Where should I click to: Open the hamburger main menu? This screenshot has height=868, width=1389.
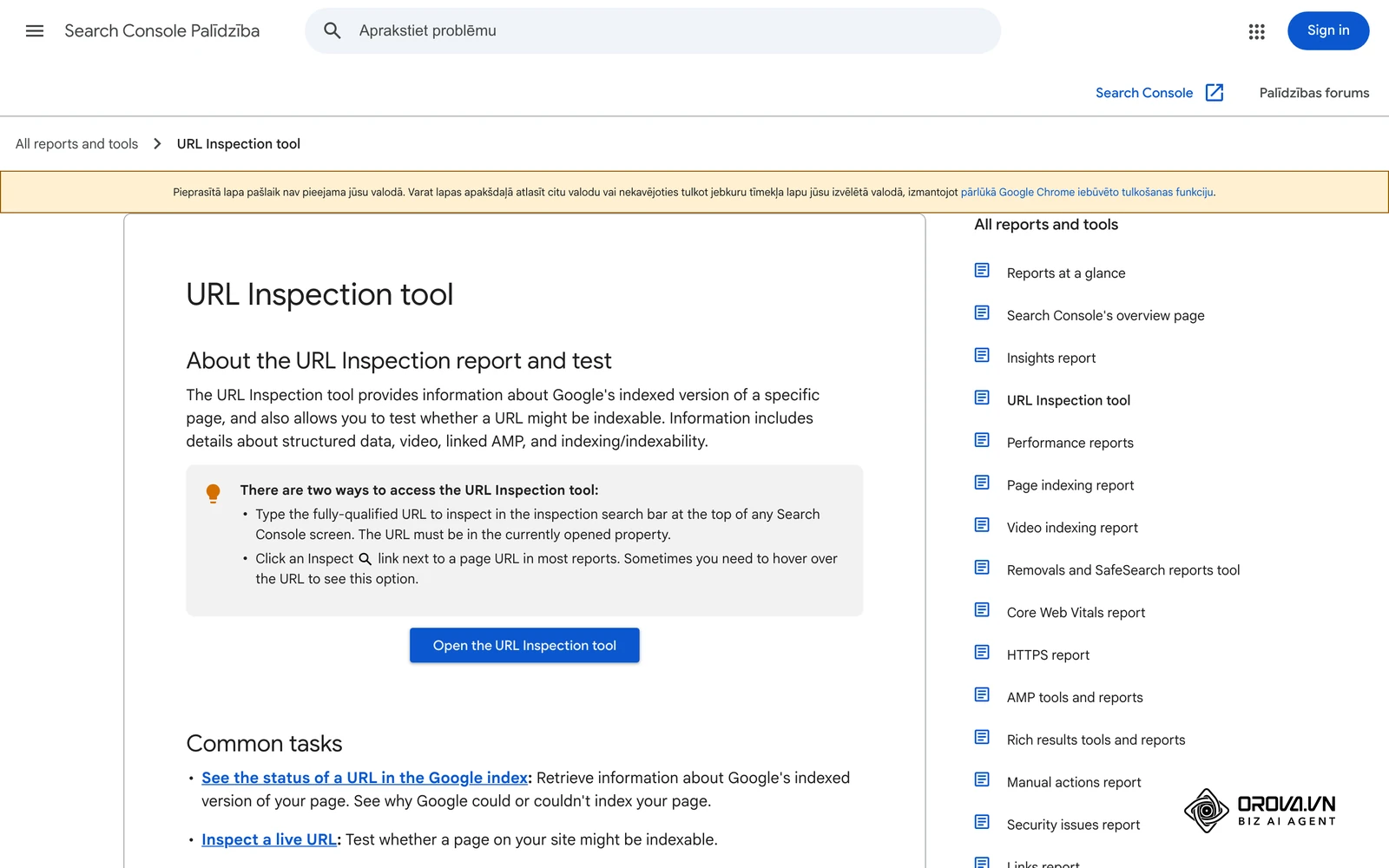pos(35,31)
